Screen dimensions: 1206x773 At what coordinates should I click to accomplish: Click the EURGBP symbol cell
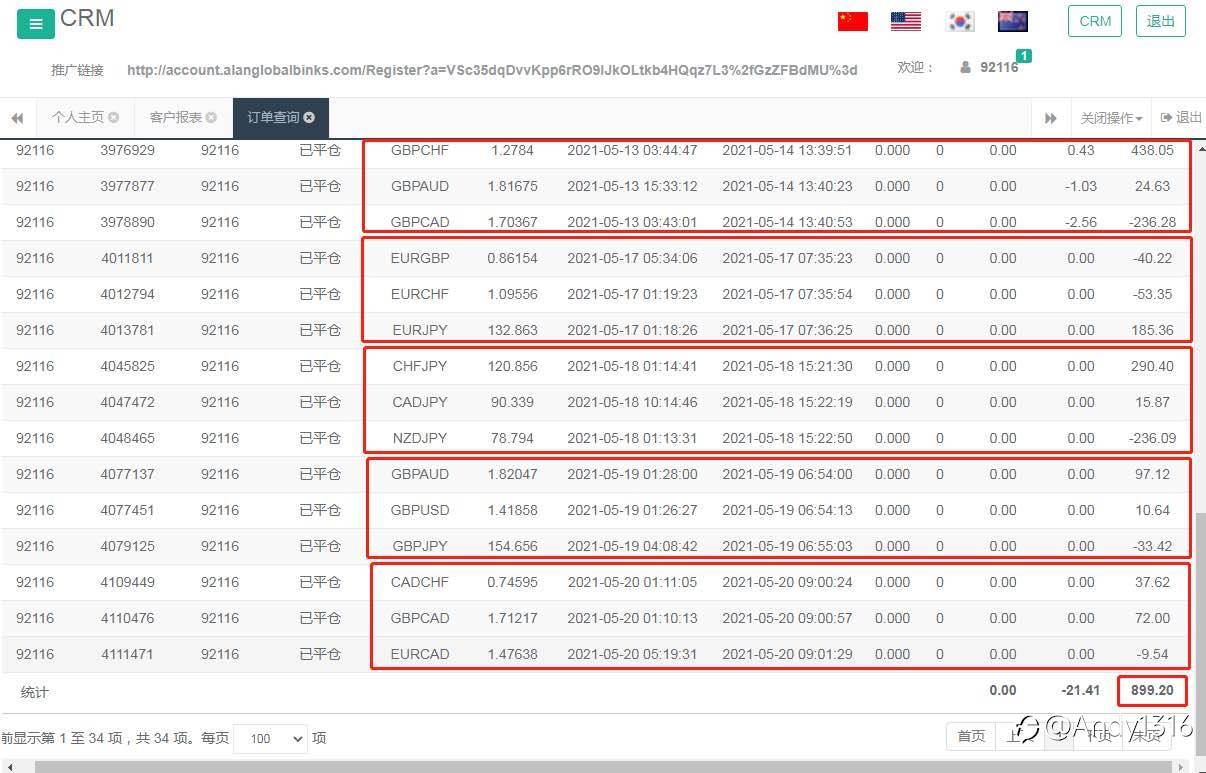(x=420, y=259)
